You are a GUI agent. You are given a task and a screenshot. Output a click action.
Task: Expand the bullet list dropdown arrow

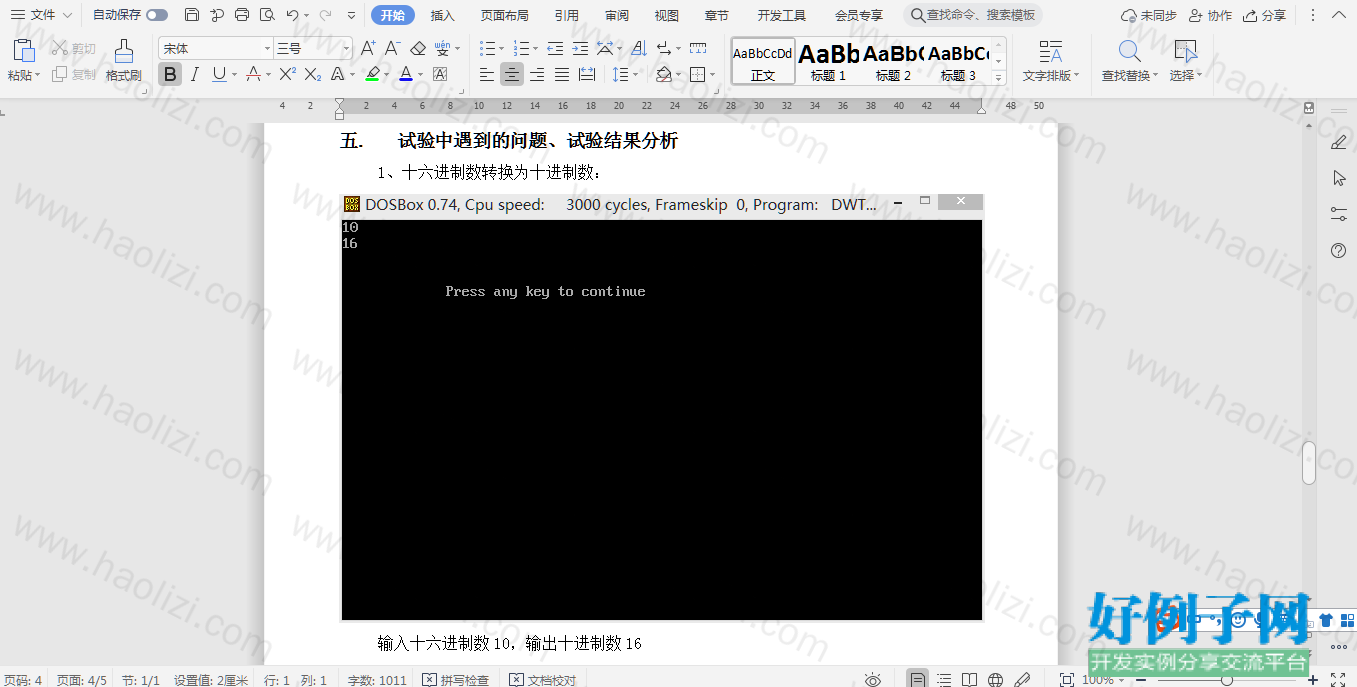coord(503,49)
